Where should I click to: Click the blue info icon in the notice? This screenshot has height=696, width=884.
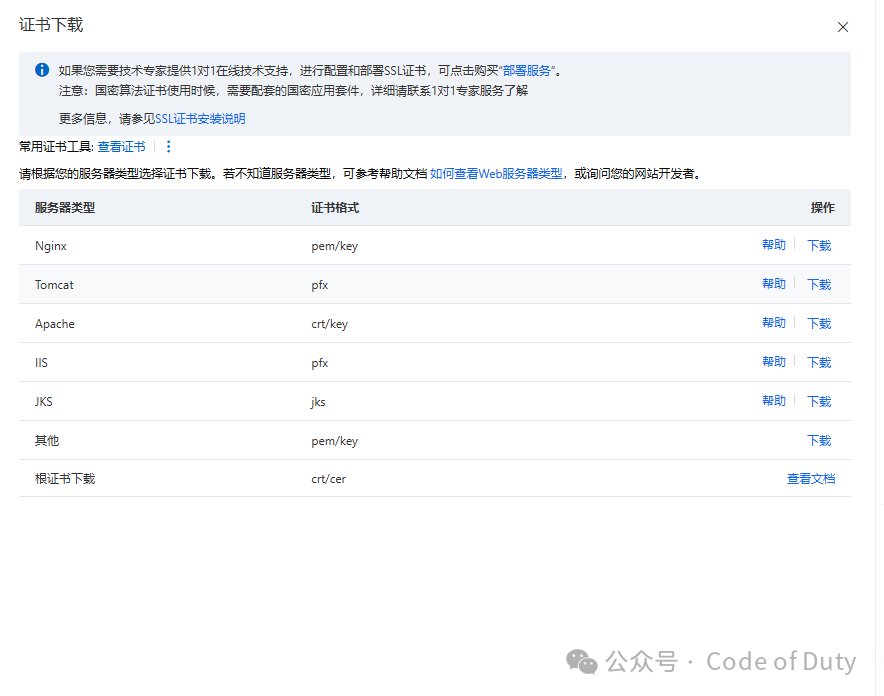tap(42, 70)
